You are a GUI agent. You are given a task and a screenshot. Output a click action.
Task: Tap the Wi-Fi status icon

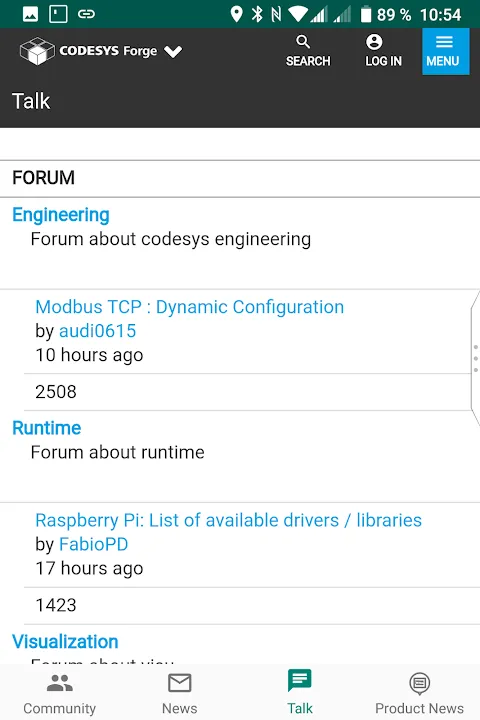tap(298, 14)
